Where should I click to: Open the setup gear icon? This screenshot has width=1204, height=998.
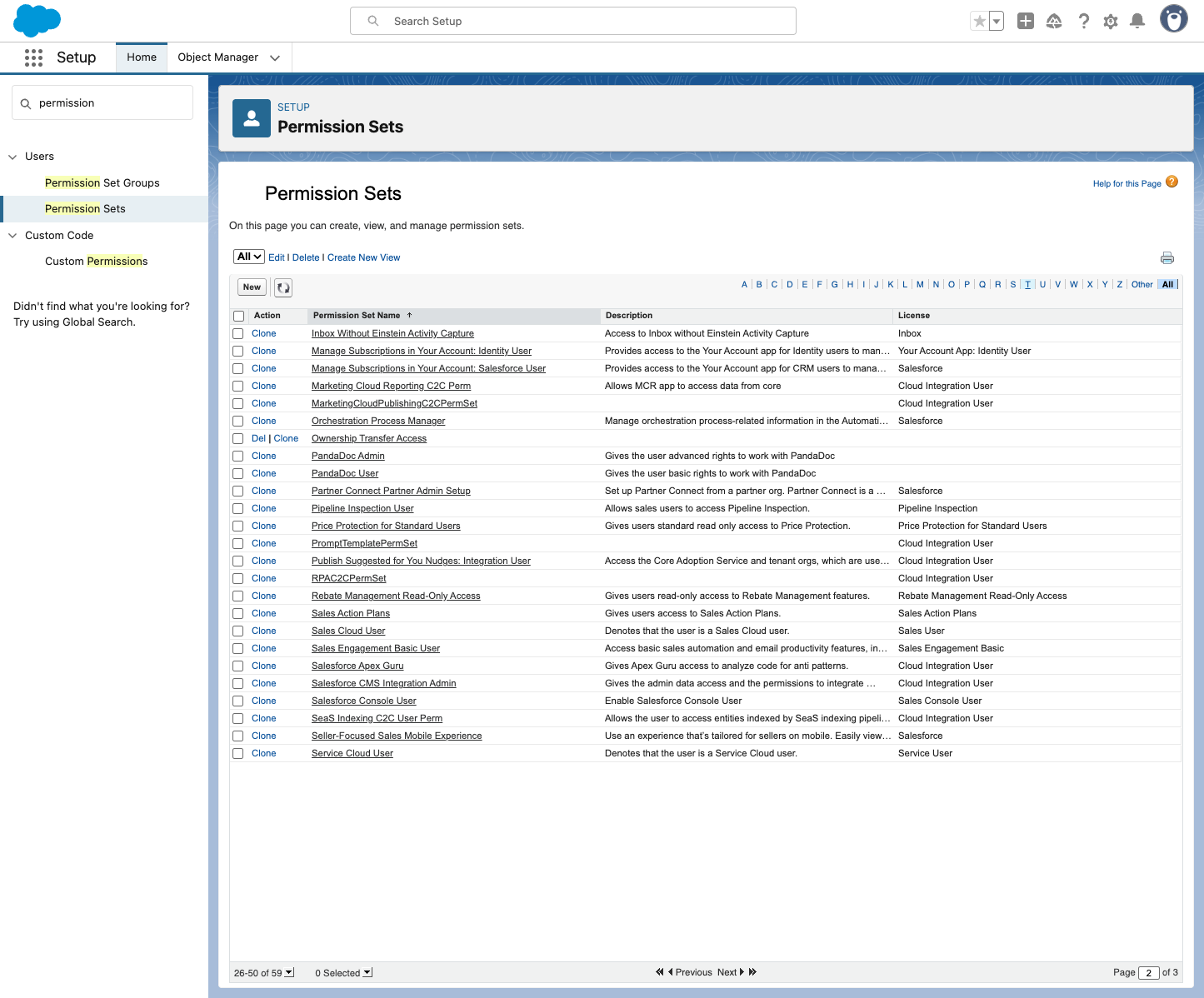[x=1111, y=22]
